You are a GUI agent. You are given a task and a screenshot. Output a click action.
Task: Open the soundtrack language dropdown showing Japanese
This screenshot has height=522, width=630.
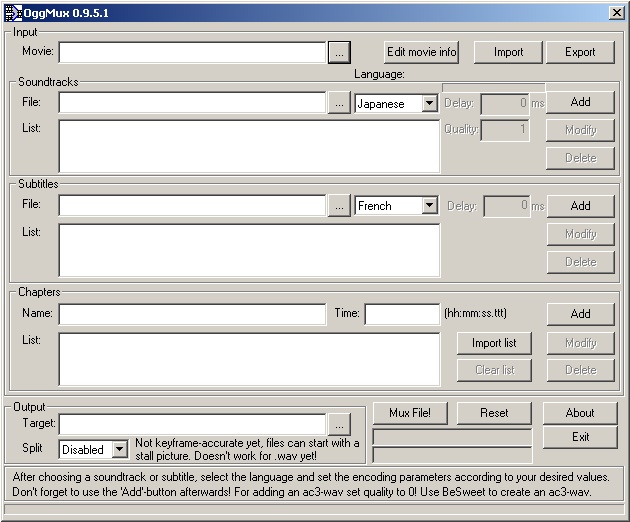click(x=396, y=104)
